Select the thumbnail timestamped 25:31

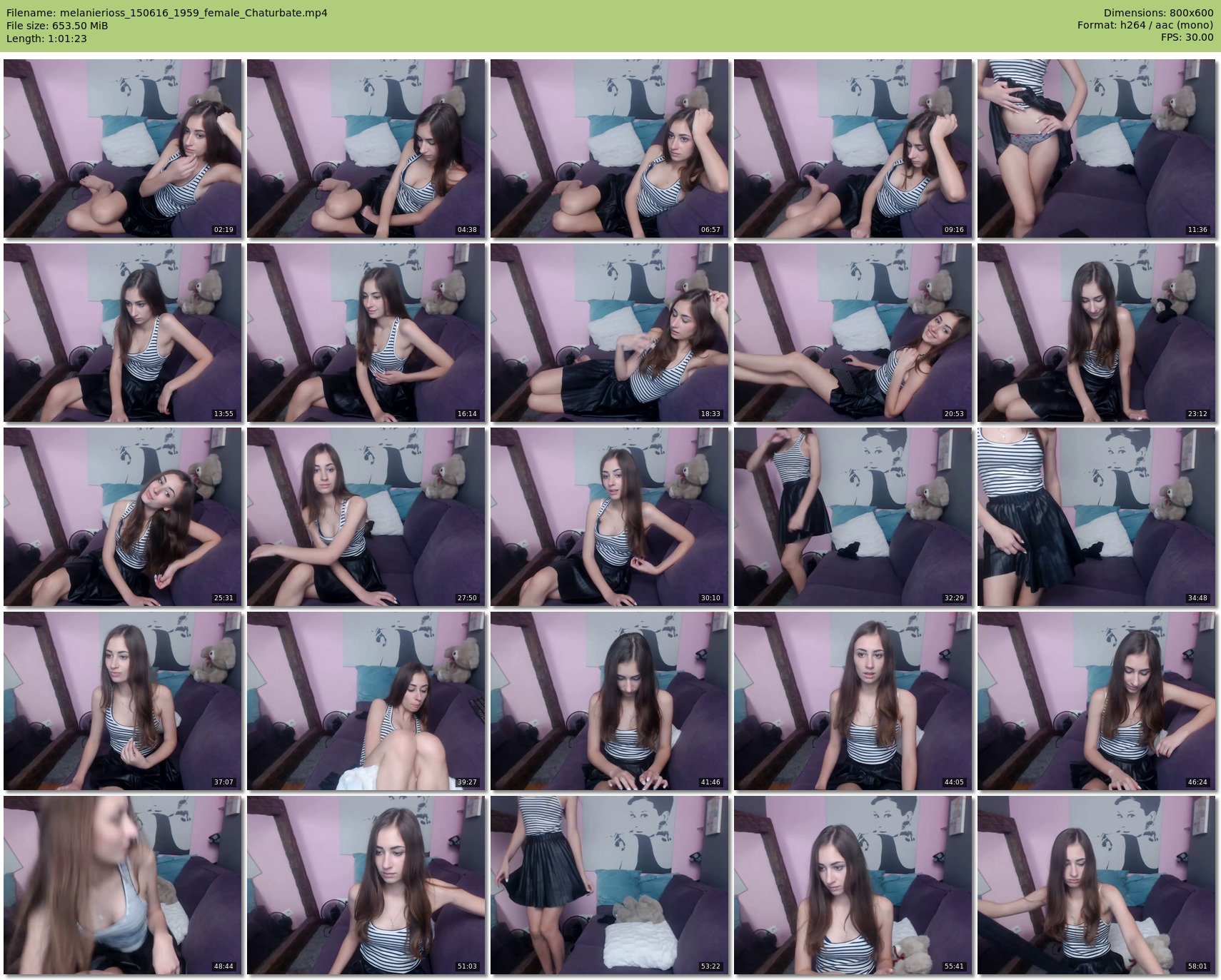click(122, 517)
